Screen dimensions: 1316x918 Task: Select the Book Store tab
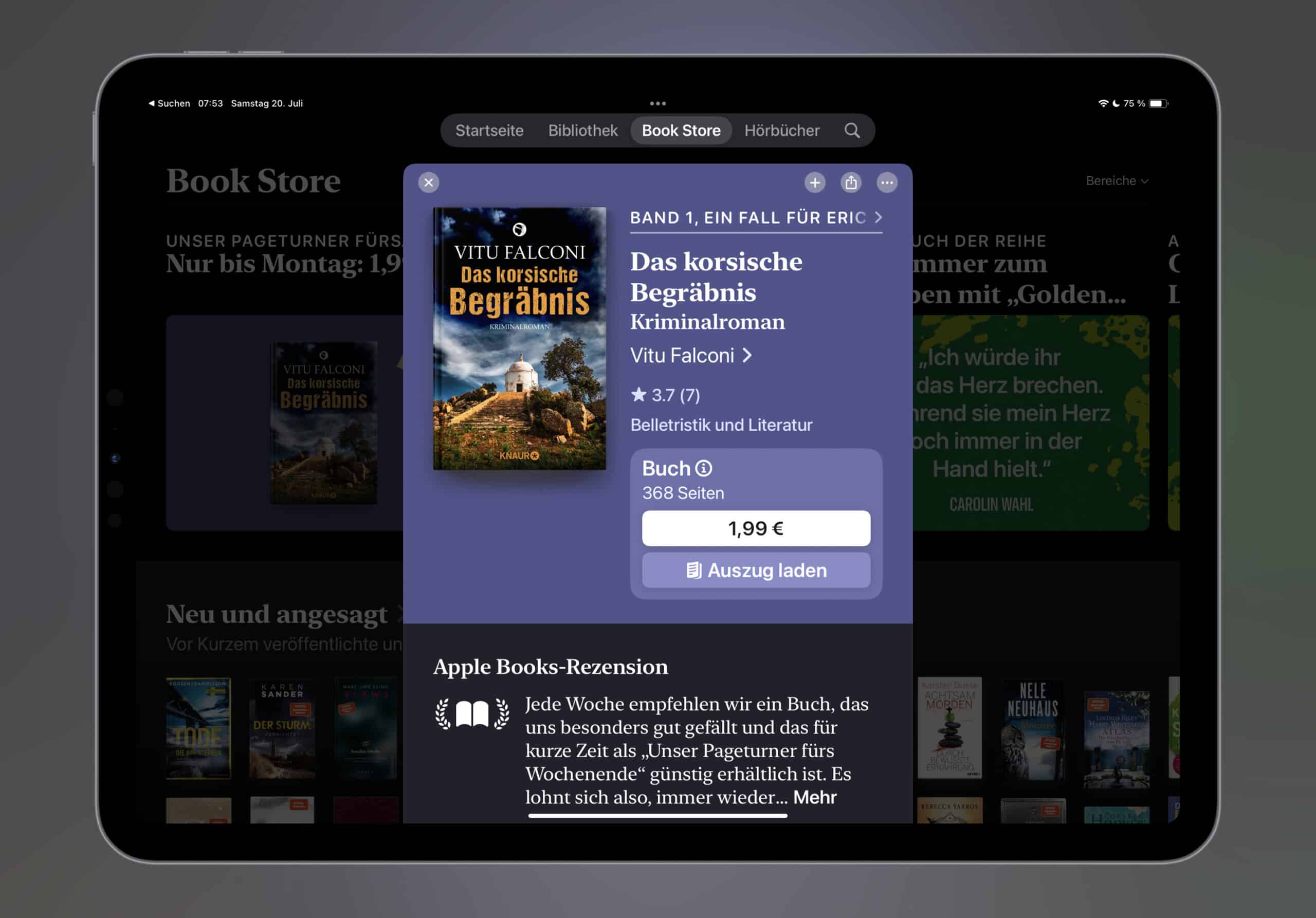(681, 131)
